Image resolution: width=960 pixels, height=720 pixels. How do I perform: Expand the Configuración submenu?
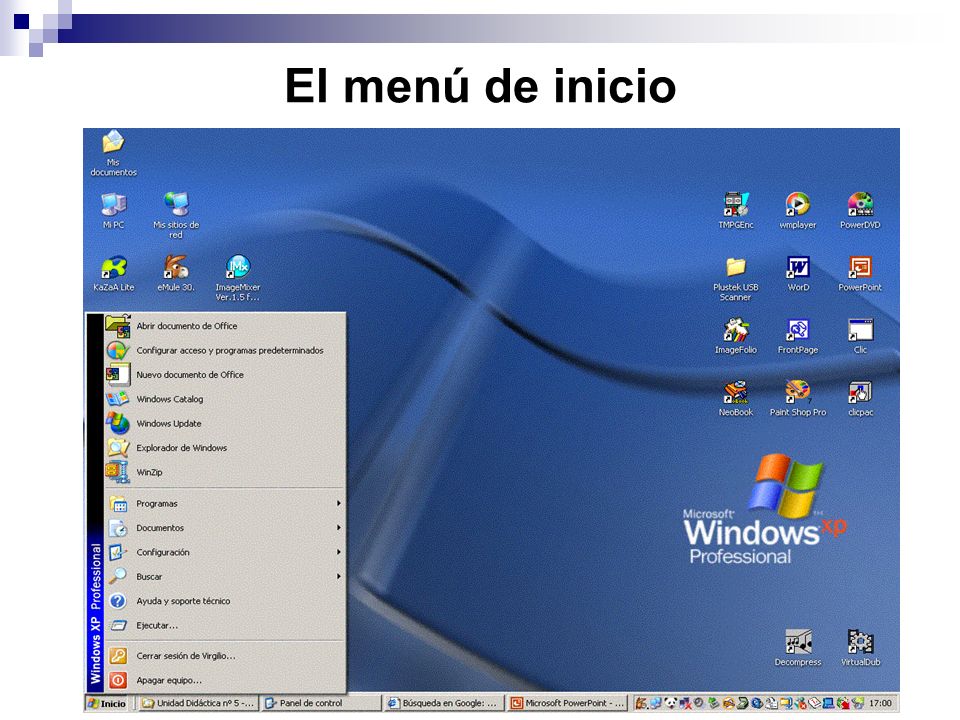225,552
